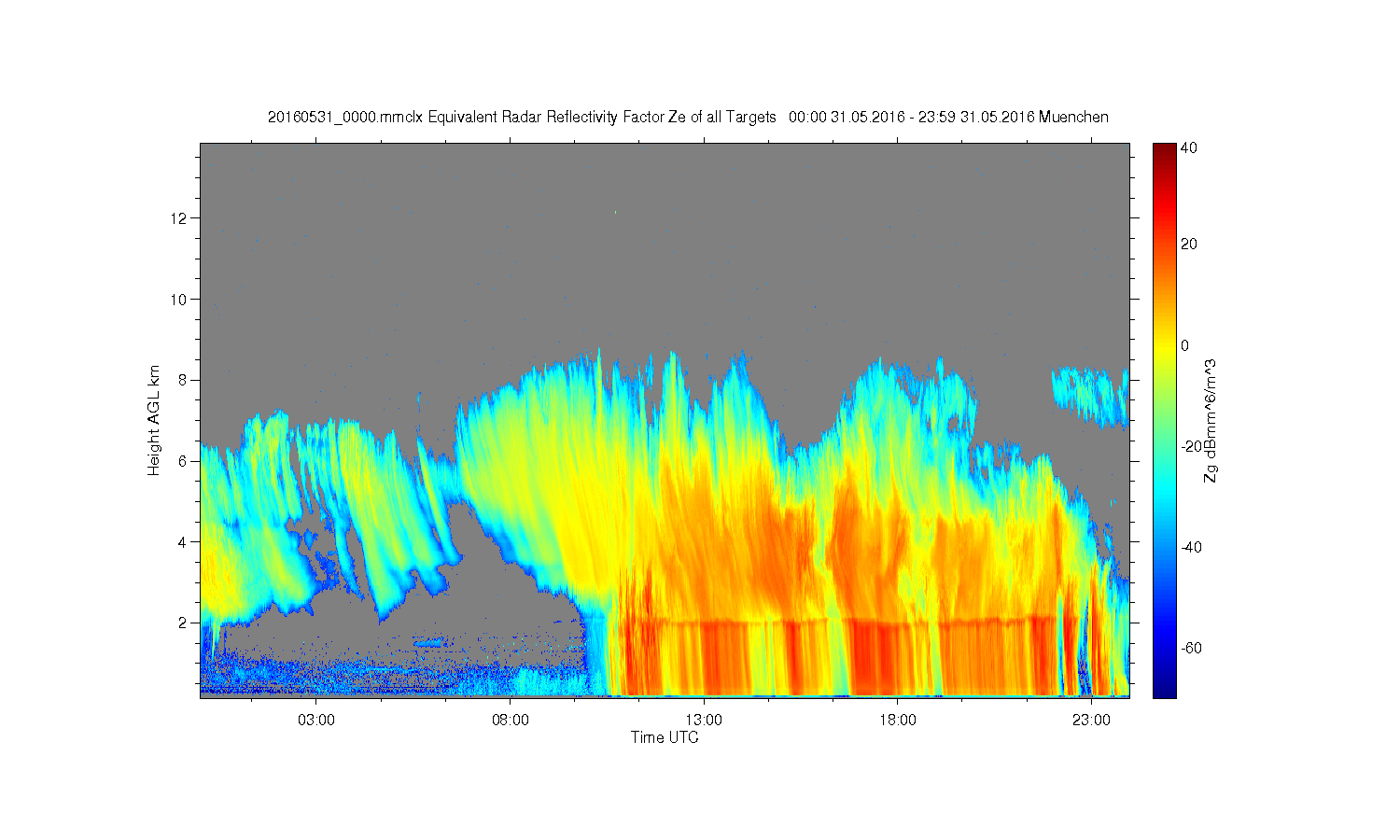Click the 'Zg dBmm^6/m^3' colorbar unit label
Screen dimensions: 1400x840
[x=1211, y=420]
